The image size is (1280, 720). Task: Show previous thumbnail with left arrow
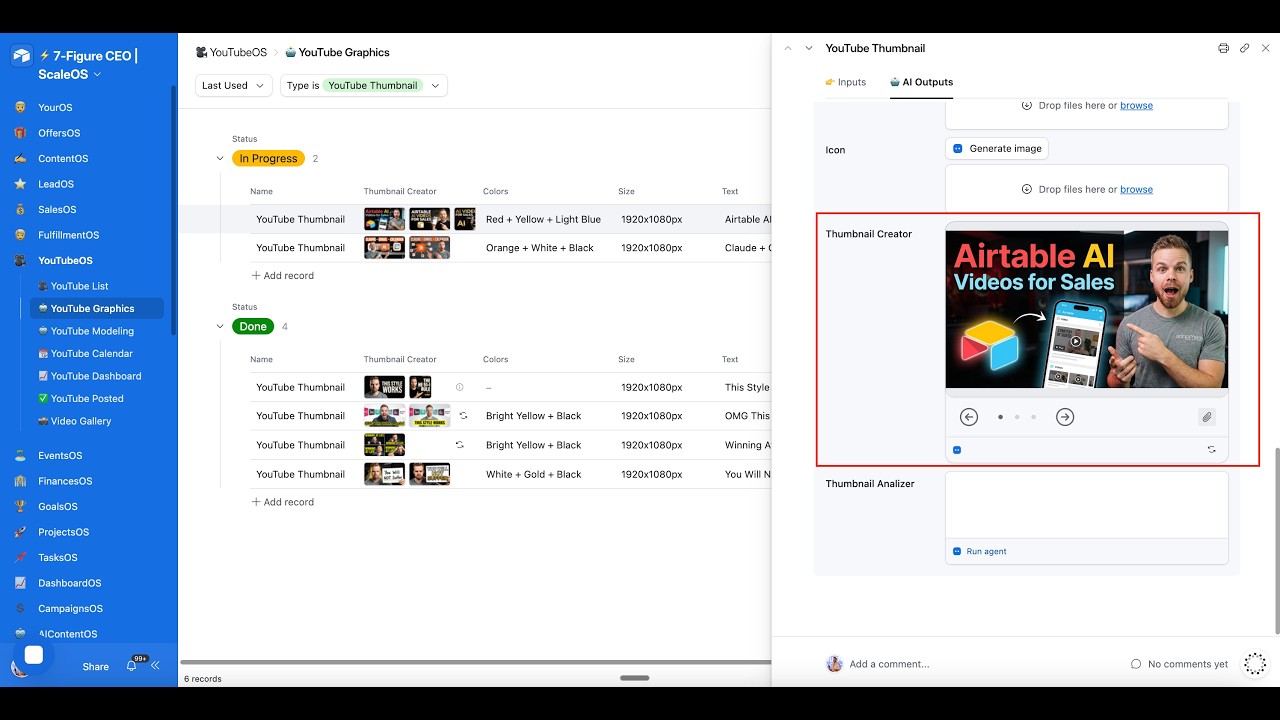tap(968, 417)
